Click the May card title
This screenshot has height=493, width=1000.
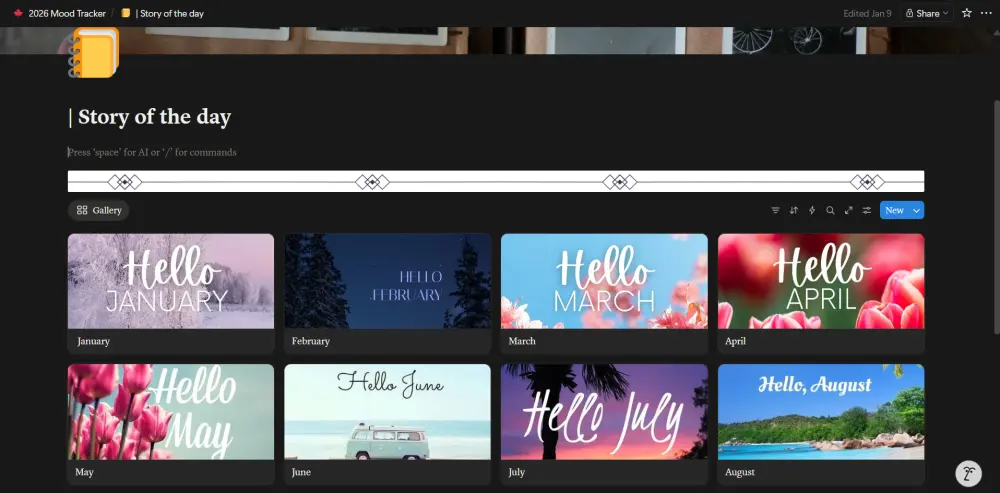tap(84, 473)
